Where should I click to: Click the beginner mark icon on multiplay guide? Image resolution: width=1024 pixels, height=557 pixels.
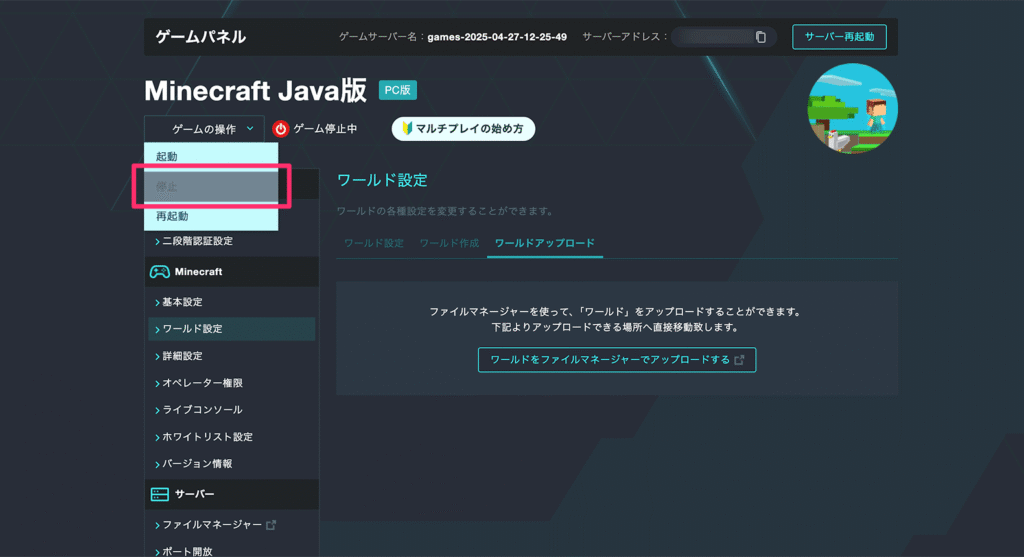tap(407, 128)
